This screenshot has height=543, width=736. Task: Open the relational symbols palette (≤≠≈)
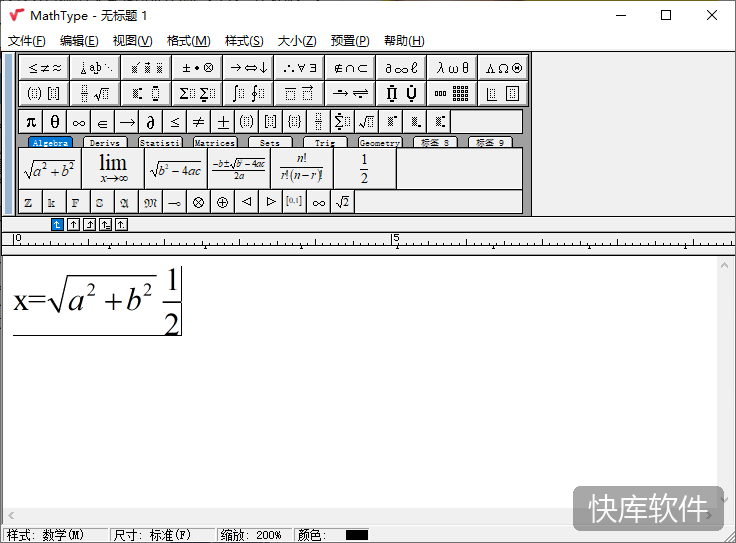click(x=45, y=68)
